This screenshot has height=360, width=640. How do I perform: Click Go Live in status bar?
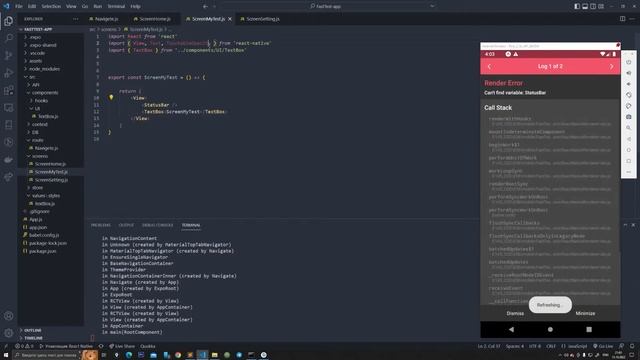click(603, 346)
